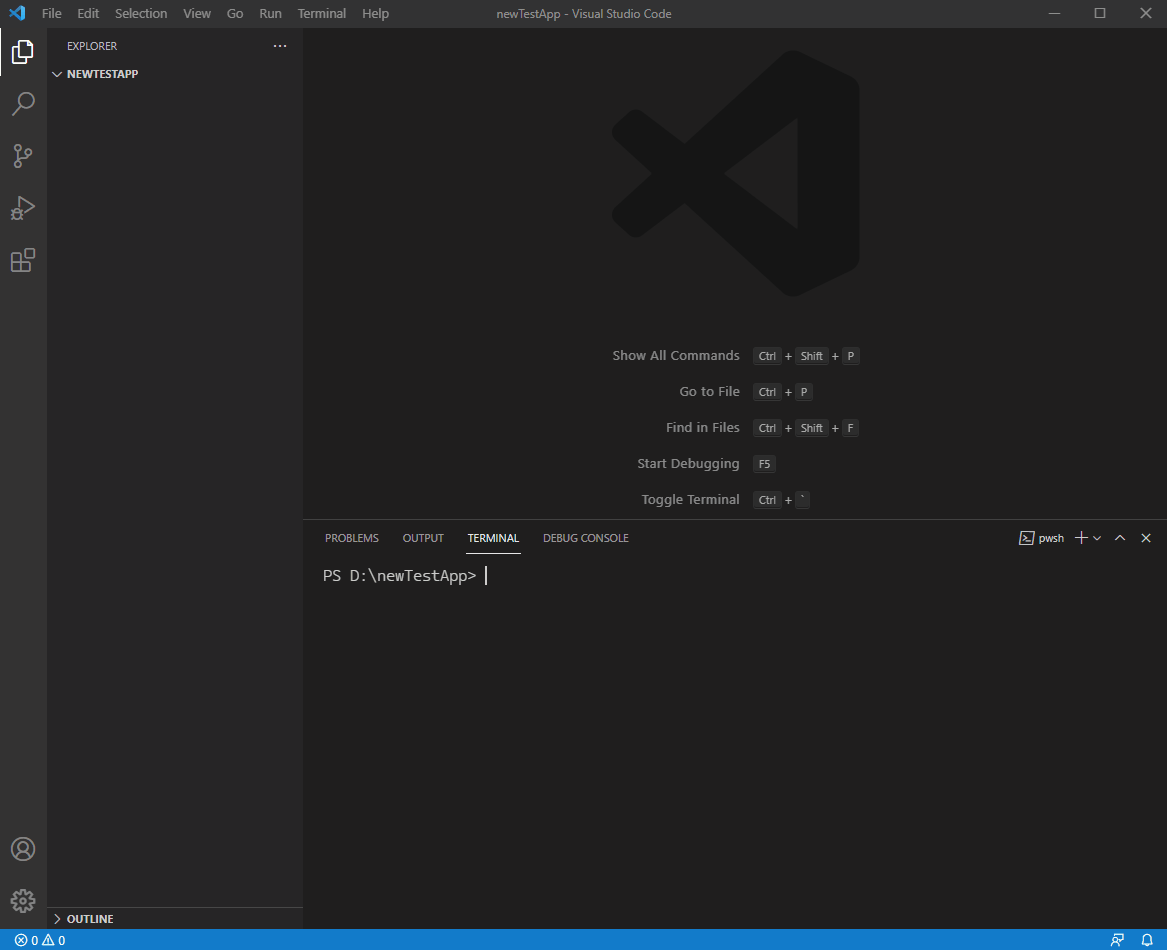The width and height of the screenshot is (1167, 950).
Task: Click the OUTLINE section label
Action: pos(90,919)
